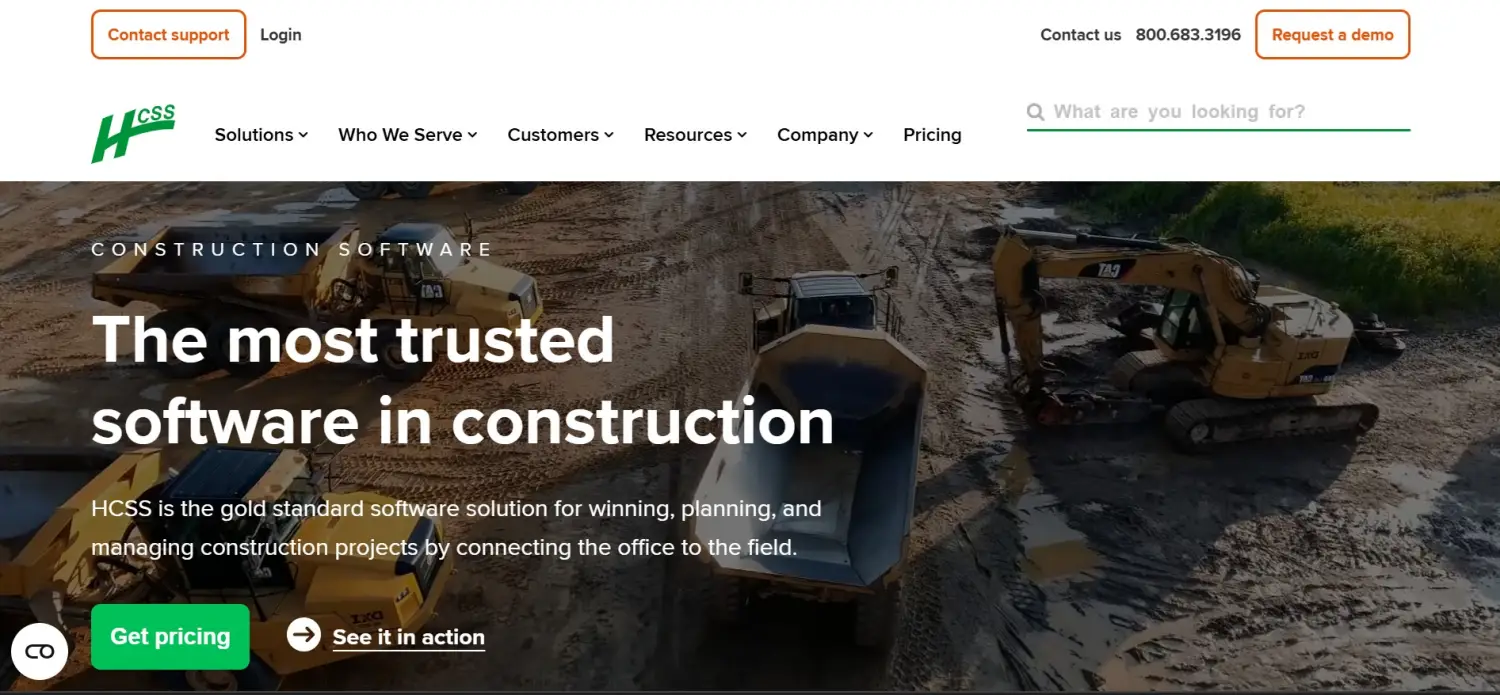The height and width of the screenshot is (695, 1500).
Task: Click the search magnifier icon
Action: 1036,112
